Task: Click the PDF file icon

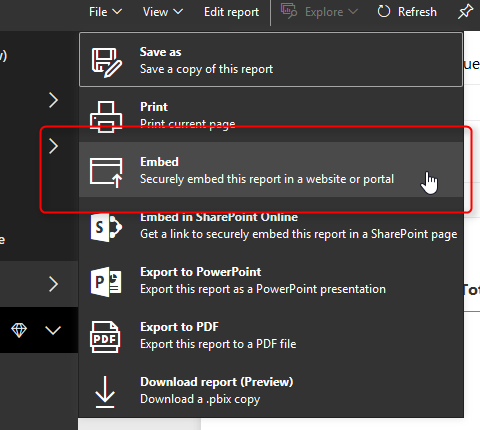Action: 105,337
